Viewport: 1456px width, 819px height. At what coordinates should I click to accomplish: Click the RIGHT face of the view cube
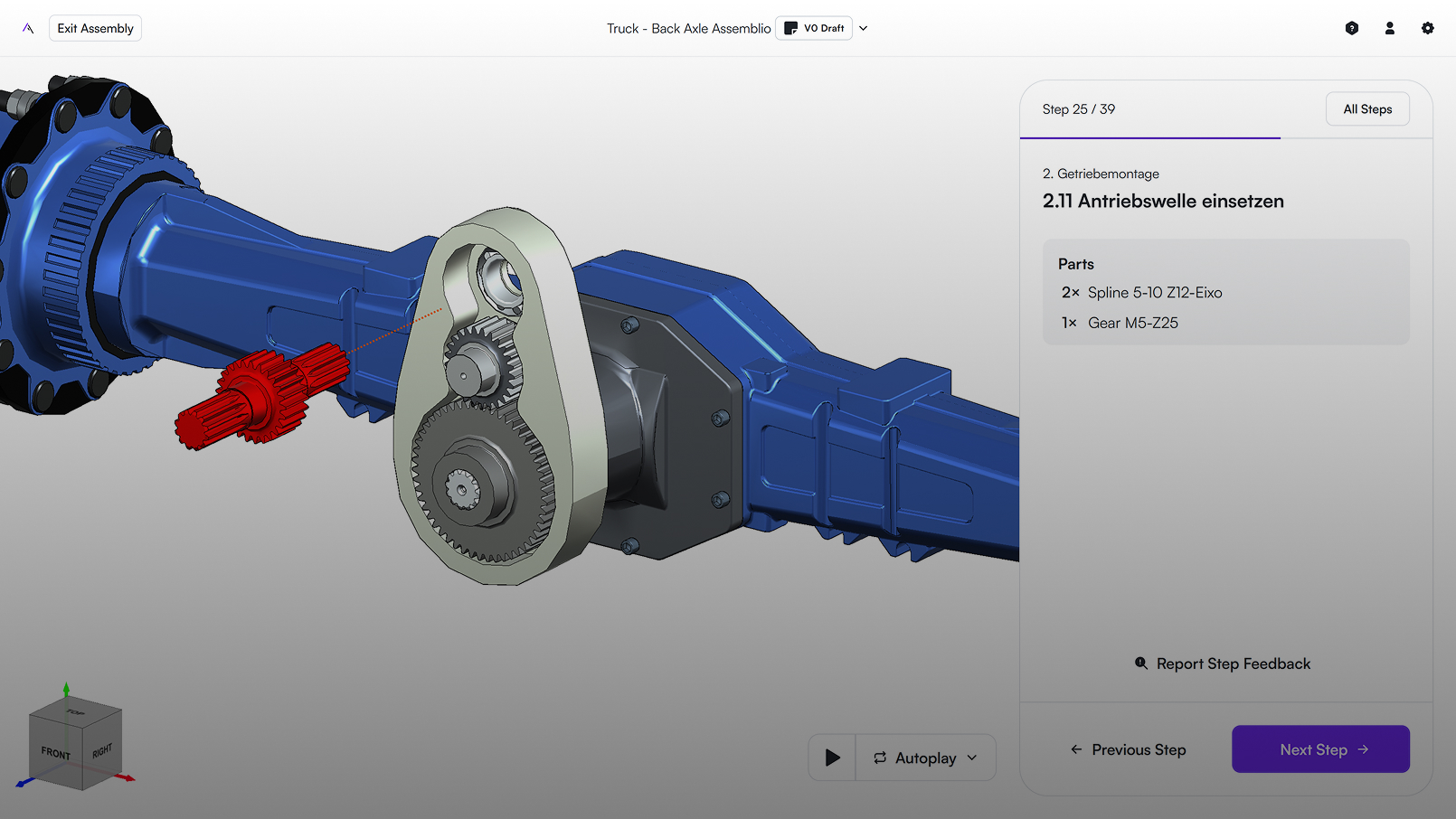pos(102,749)
